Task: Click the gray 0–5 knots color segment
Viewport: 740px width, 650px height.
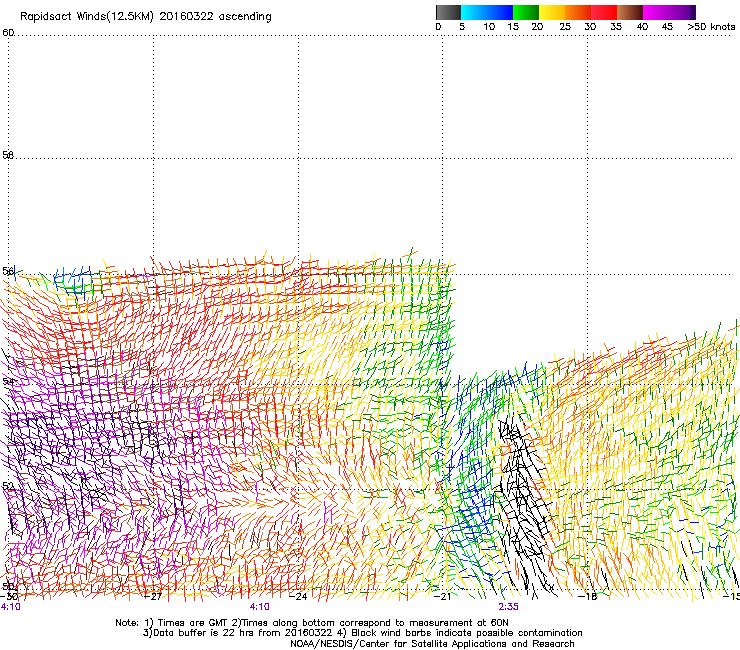Action: pyautogui.click(x=448, y=12)
